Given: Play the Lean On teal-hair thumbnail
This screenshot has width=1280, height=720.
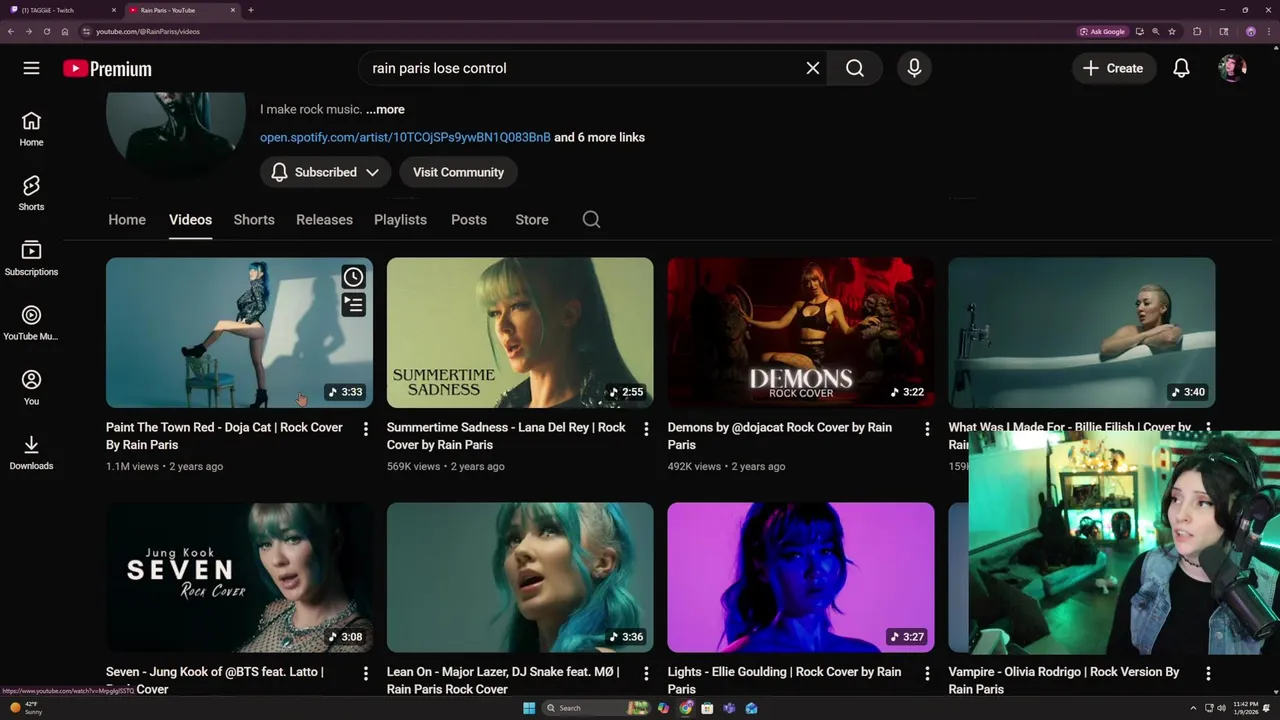Looking at the screenshot, I should (520, 577).
